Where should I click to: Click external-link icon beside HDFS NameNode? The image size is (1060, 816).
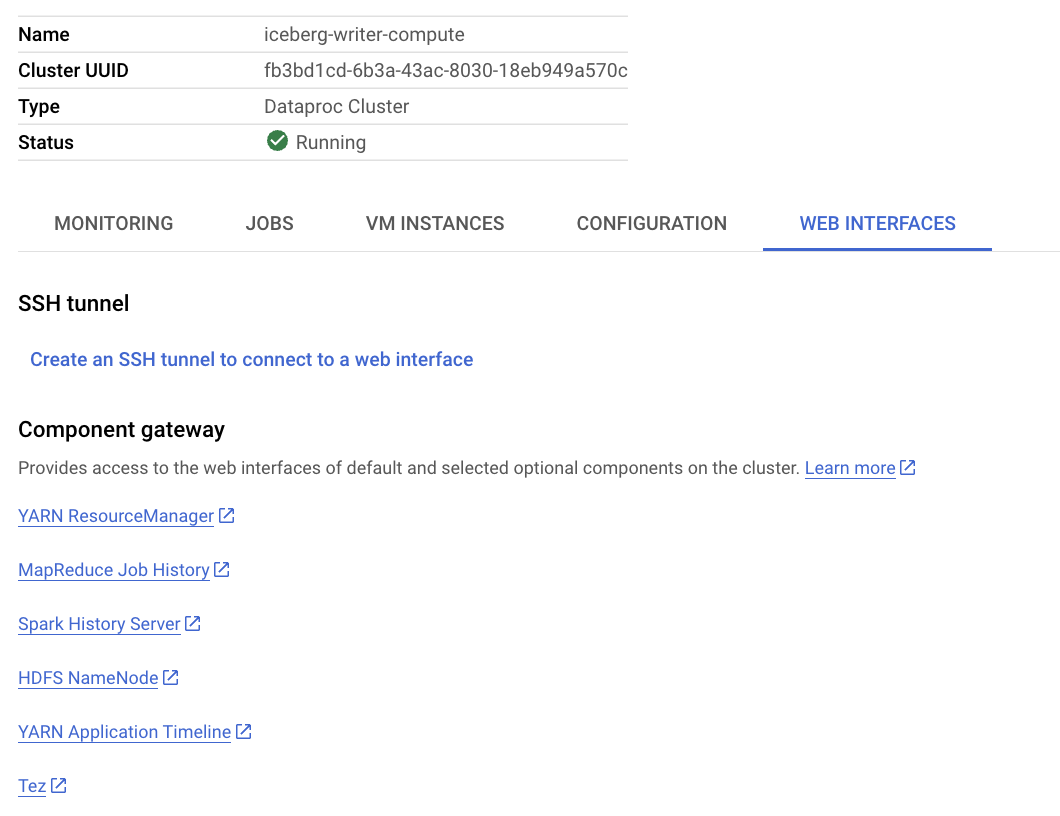pyautogui.click(x=171, y=678)
